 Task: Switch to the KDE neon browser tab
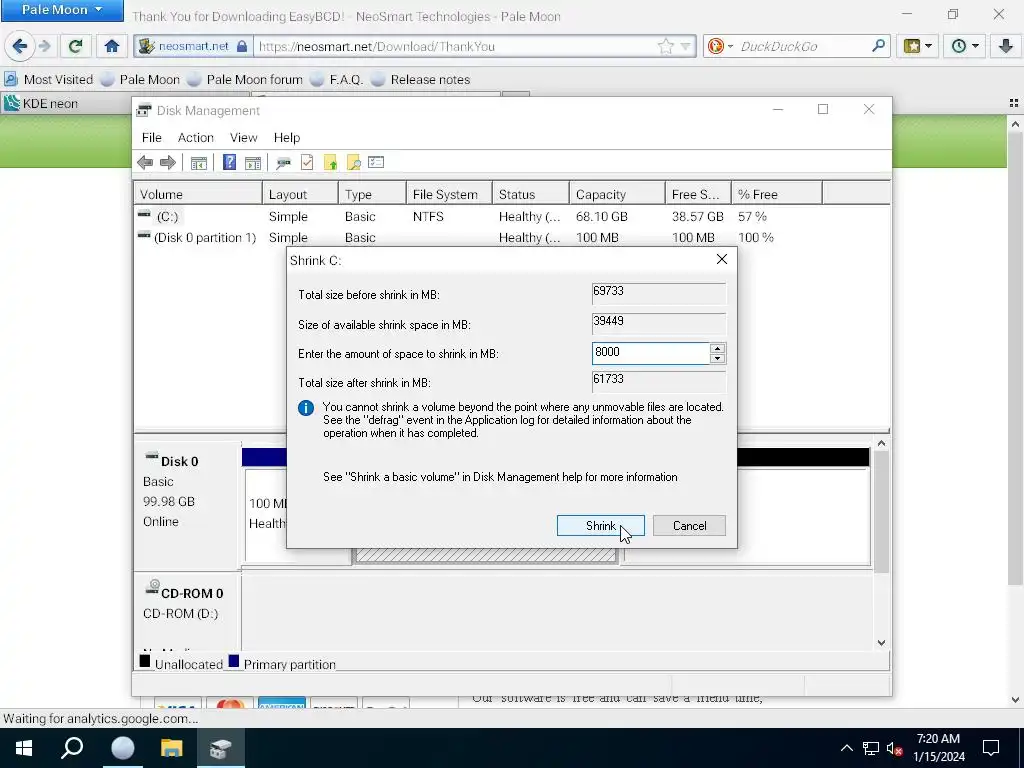click(65, 103)
